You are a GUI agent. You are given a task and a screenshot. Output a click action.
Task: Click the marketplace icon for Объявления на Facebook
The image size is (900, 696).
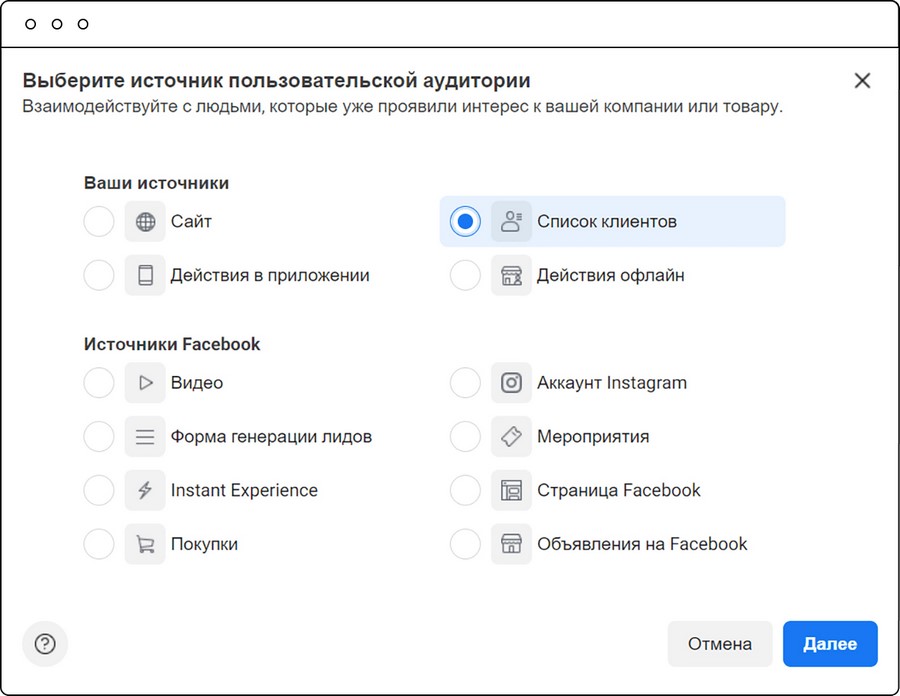(511, 544)
